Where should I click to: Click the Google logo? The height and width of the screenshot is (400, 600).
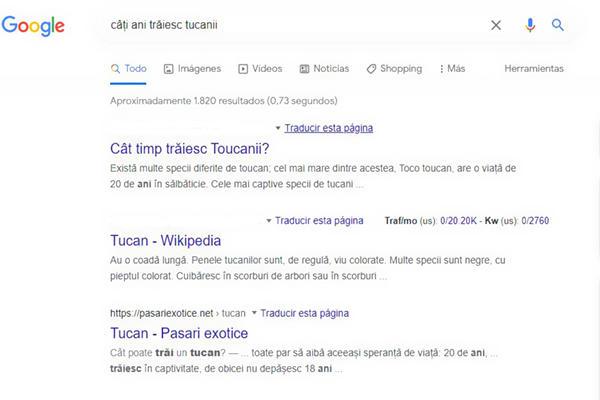pos(33,26)
